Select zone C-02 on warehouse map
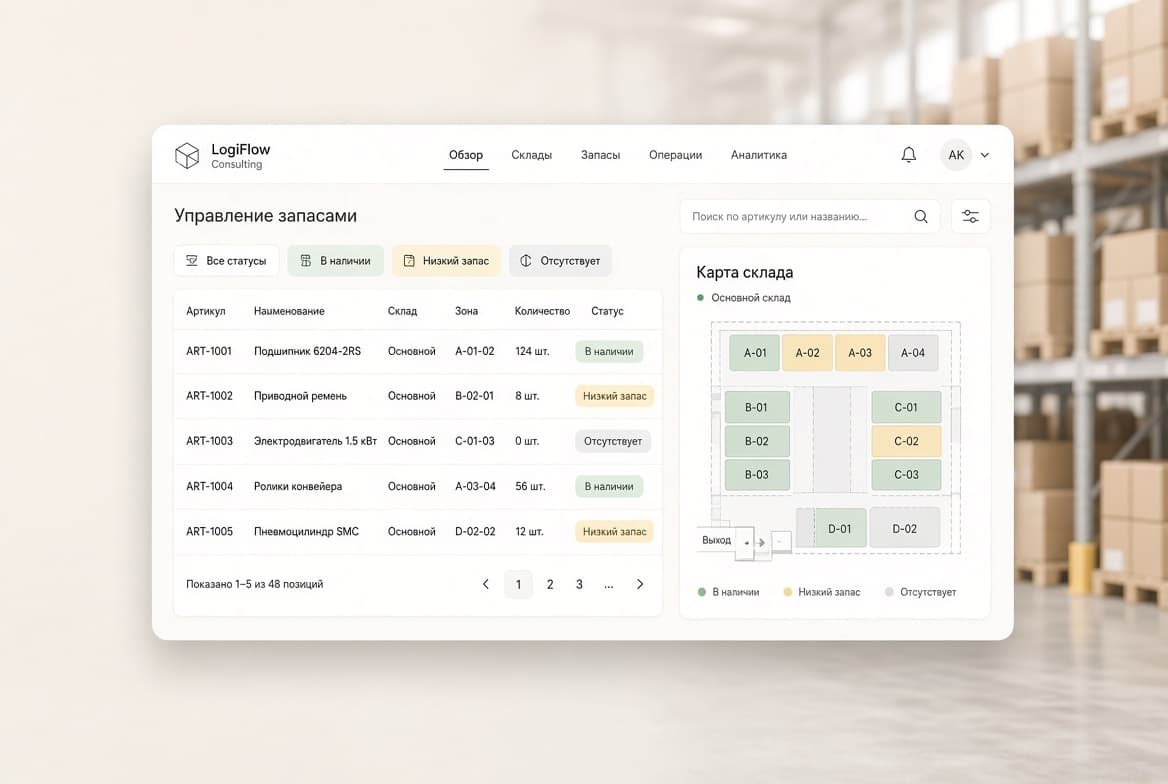1168x784 pixels. [906, 441]
